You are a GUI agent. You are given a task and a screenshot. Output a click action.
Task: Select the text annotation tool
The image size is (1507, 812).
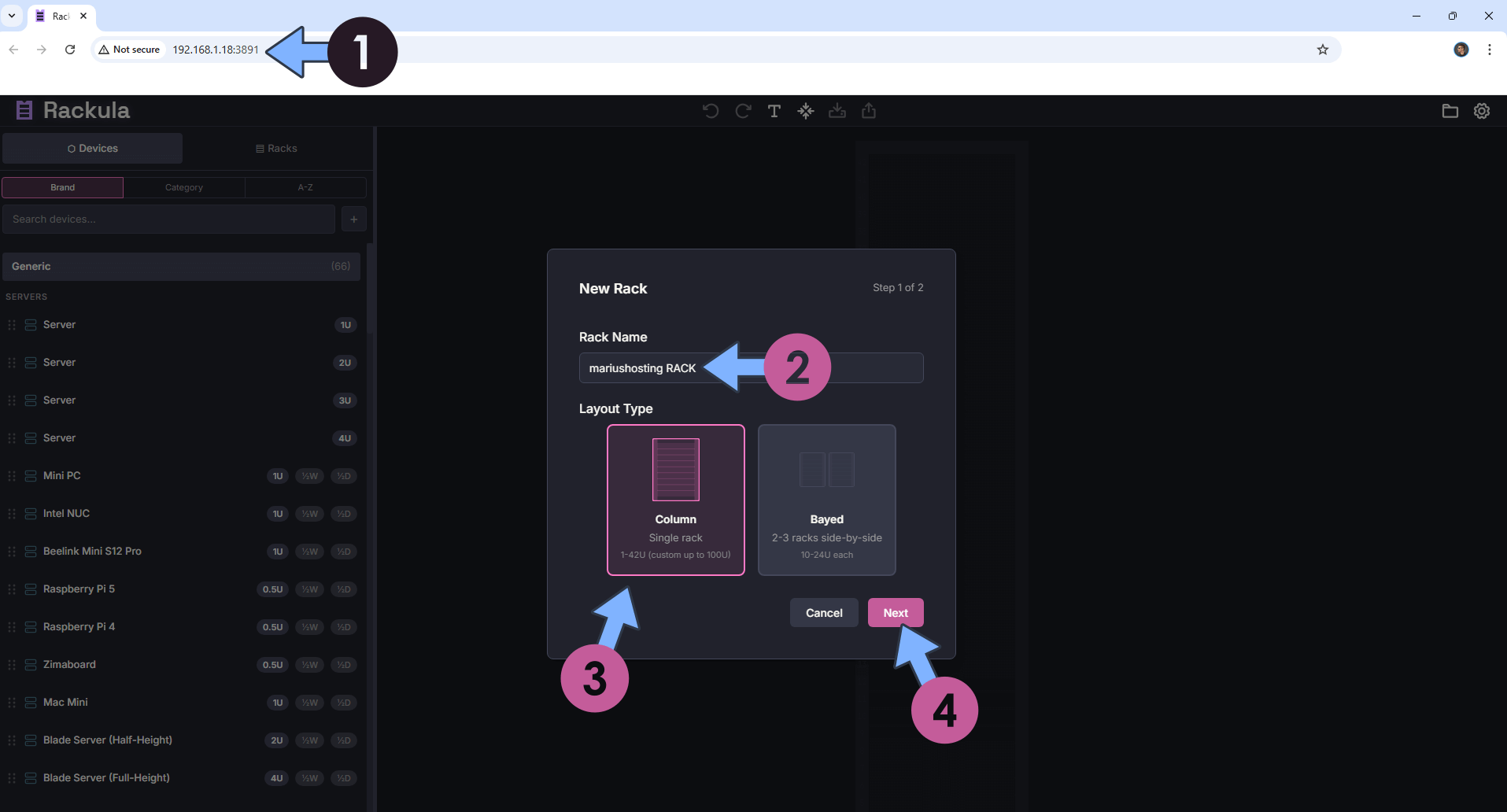774,111
